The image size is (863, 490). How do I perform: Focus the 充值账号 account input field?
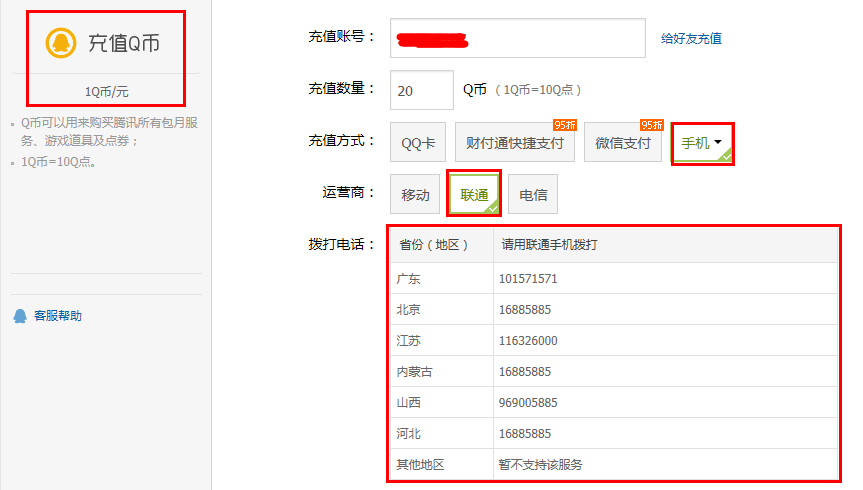[518, 38]
